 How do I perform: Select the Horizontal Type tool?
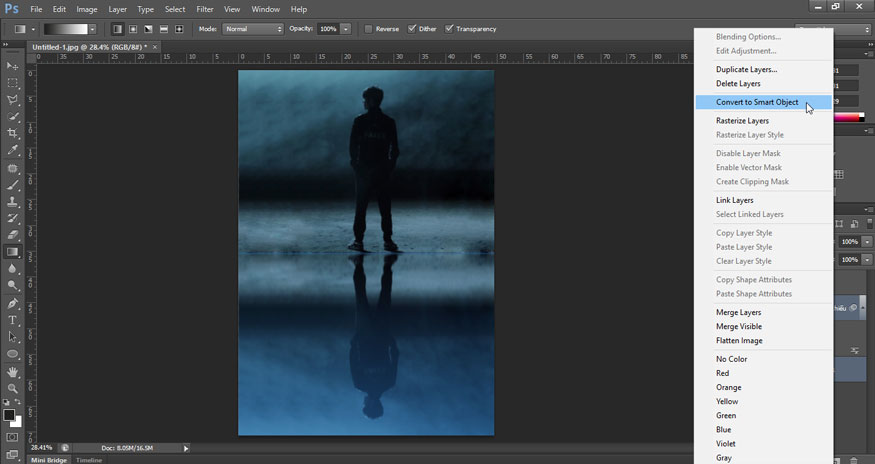[x=12, y=320]
